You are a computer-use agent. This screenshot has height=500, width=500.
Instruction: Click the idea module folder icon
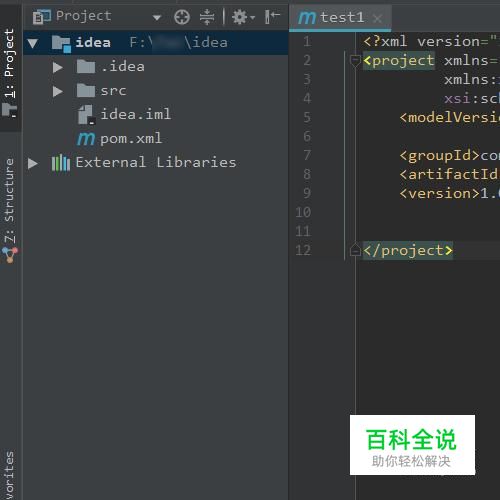(x=61, y=43)
